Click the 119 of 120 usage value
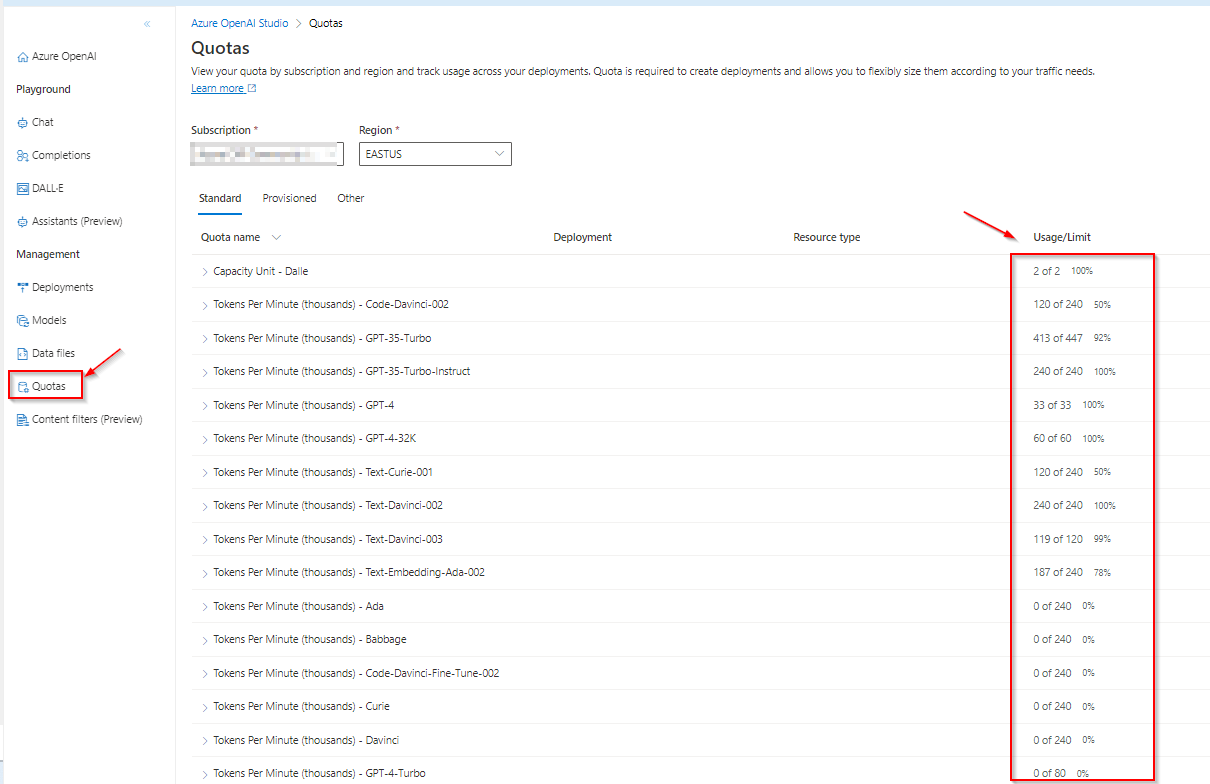Image resolution: width=1210 pixels, height=784 pixels. (1058, 539)
